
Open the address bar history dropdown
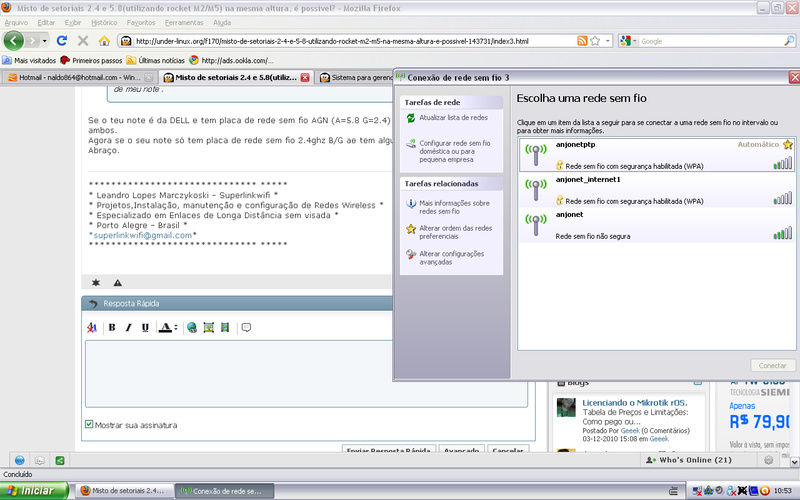(608, 41)
